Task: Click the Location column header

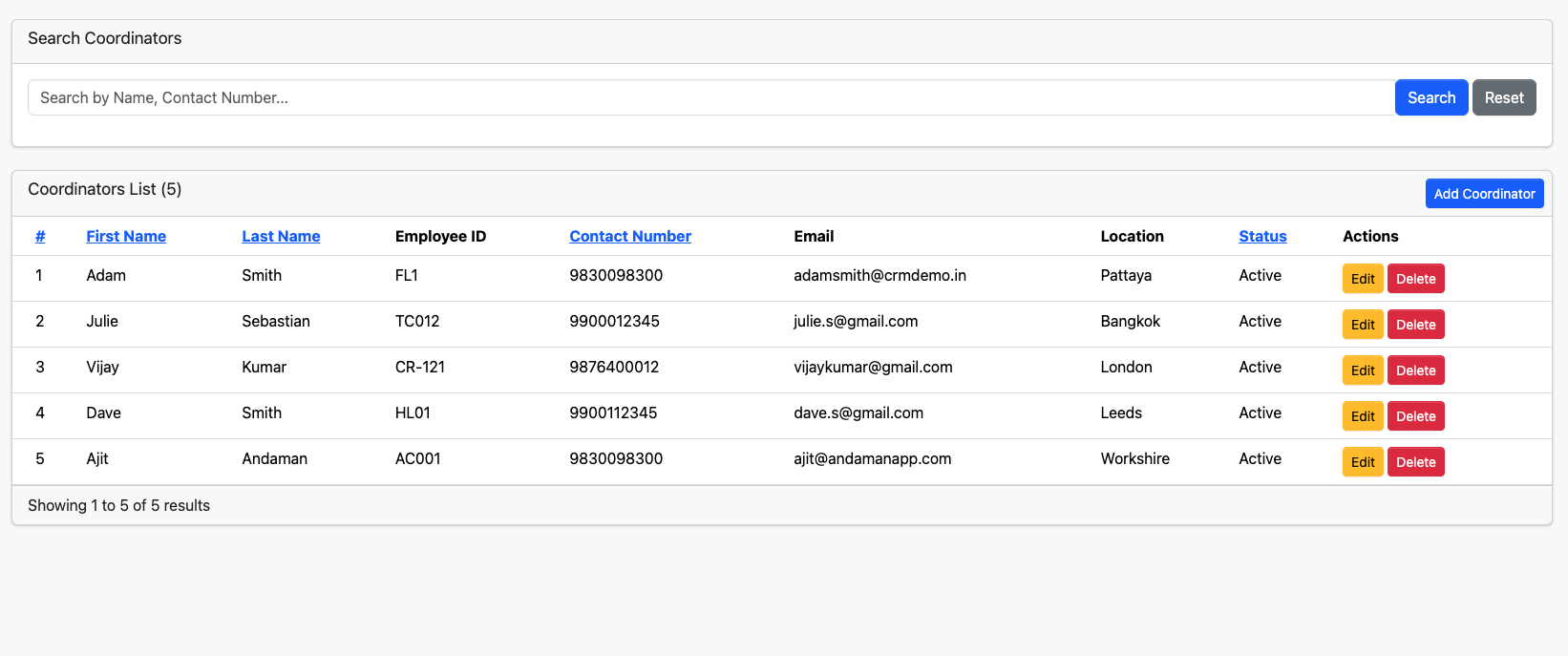Action: pos(1132,236)
